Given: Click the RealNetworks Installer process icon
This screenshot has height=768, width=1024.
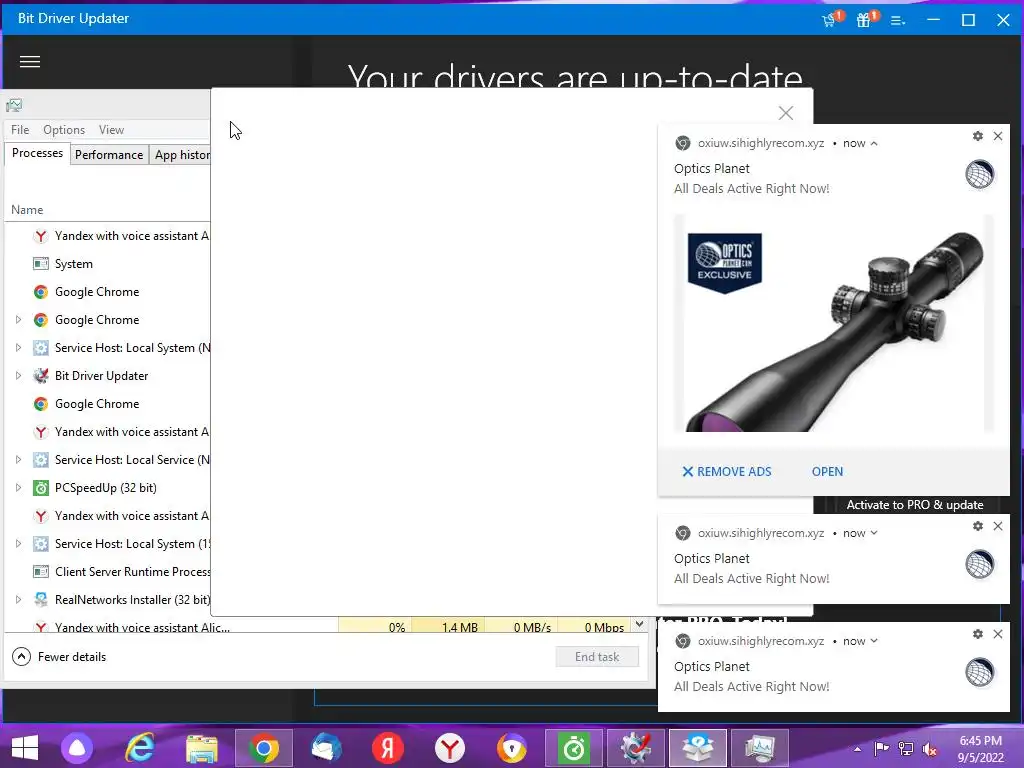Looking at the screenshot, I should tap(40, 600).
